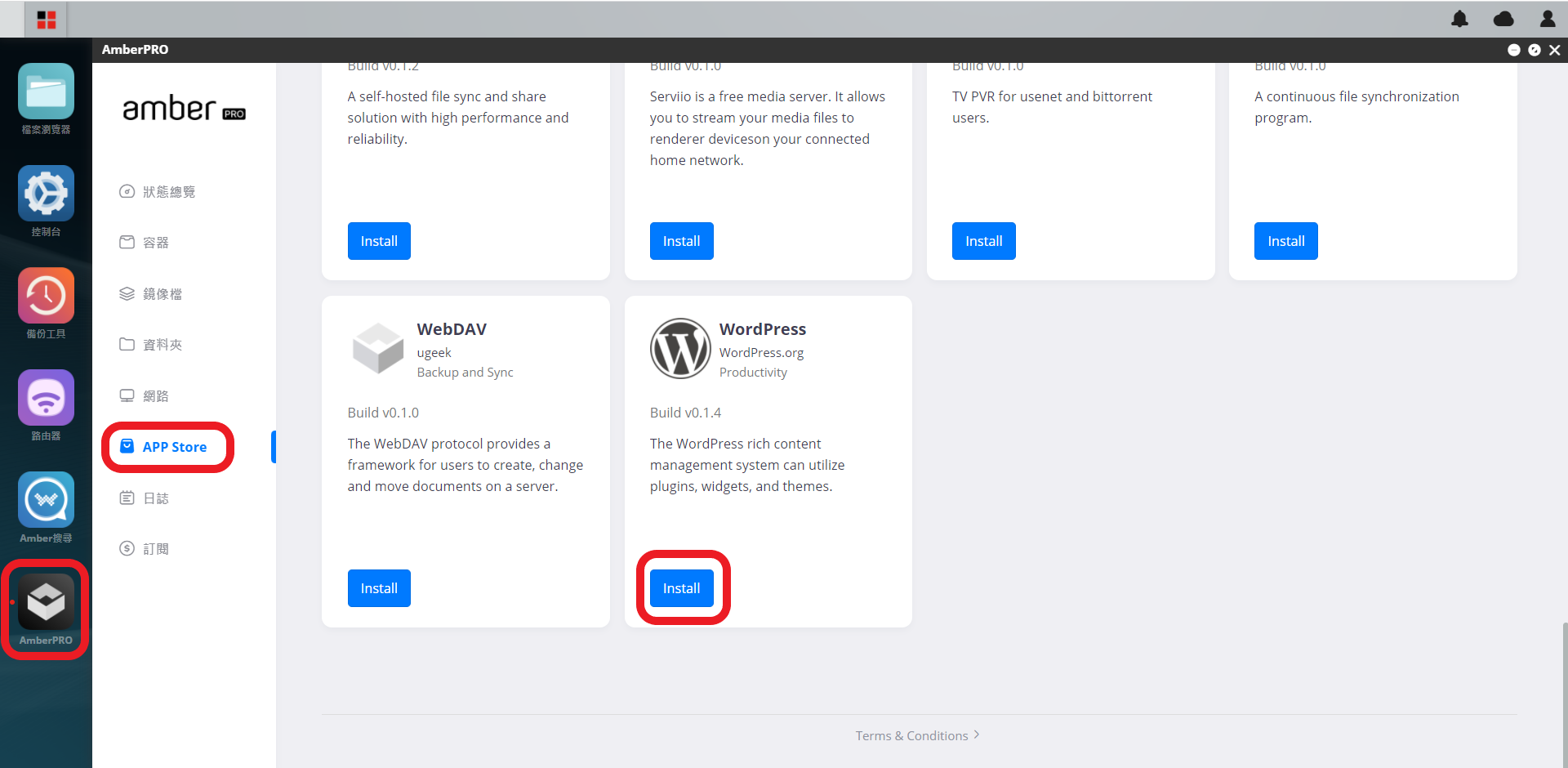
Task: Open the file browser desktop icon
Action: point(46,92)
